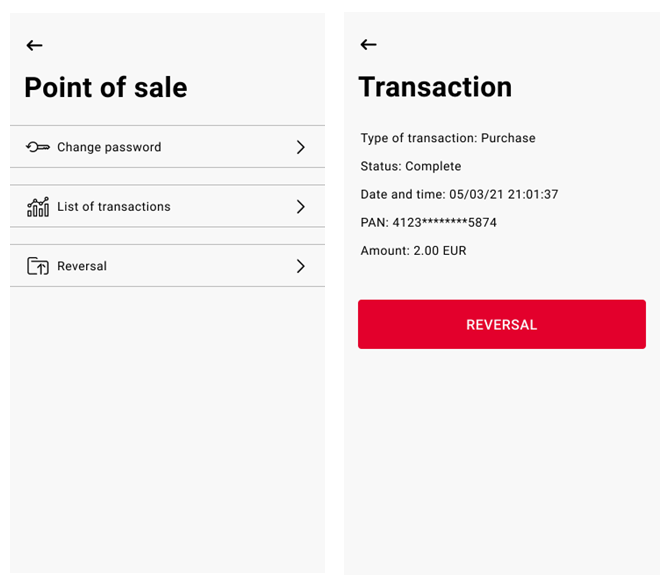
Task: Click the Date and time value line
Action: coord(459,194)
